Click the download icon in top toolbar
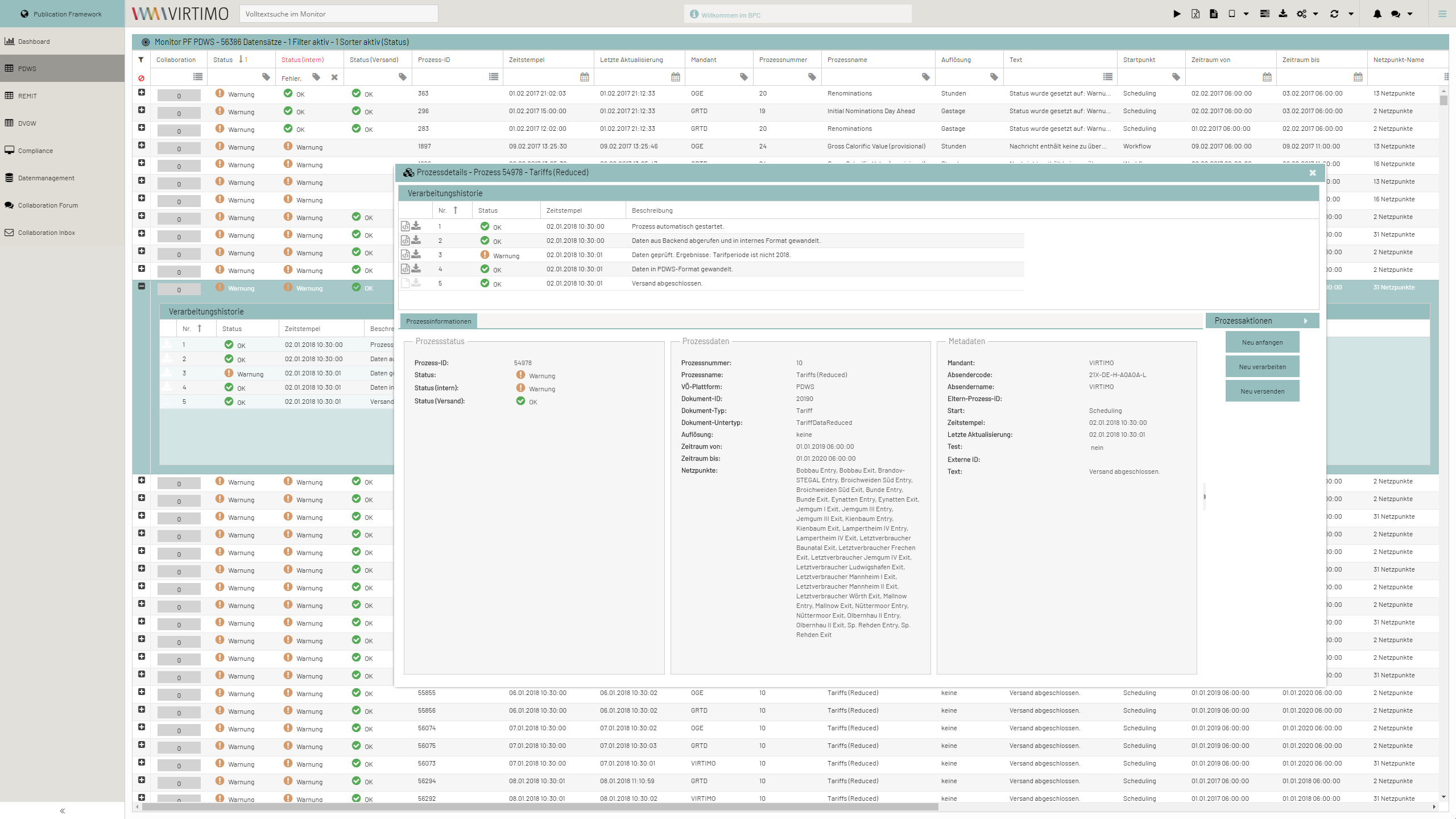 [1283, 14]
